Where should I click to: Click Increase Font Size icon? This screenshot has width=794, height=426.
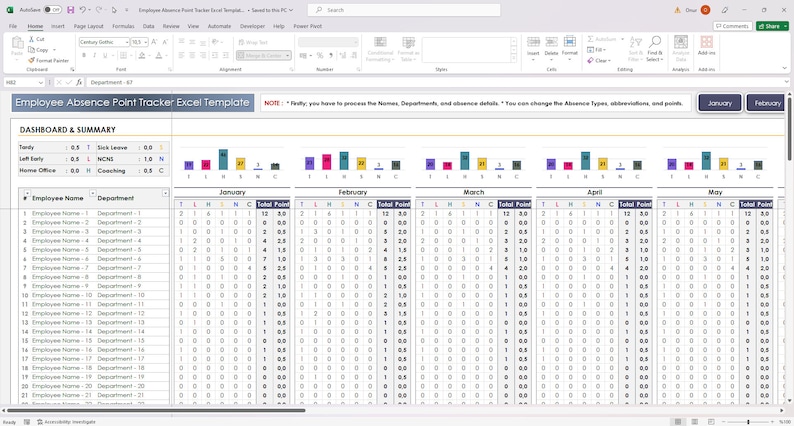tap(154, 42)
